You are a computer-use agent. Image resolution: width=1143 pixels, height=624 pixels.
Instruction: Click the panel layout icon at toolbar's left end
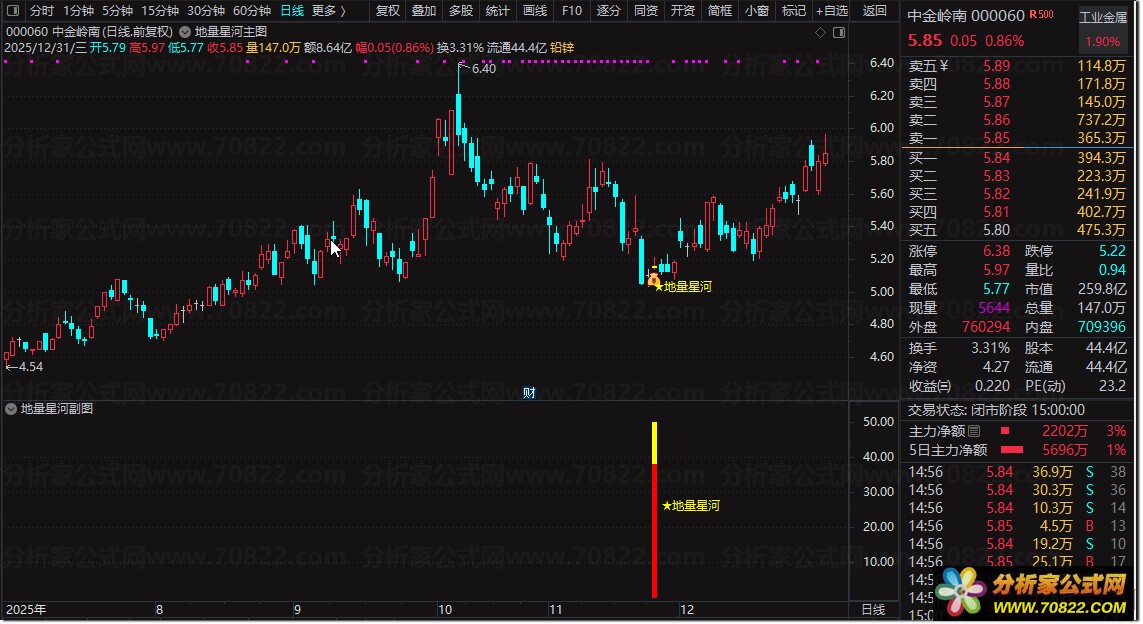(x=12, y=11)
